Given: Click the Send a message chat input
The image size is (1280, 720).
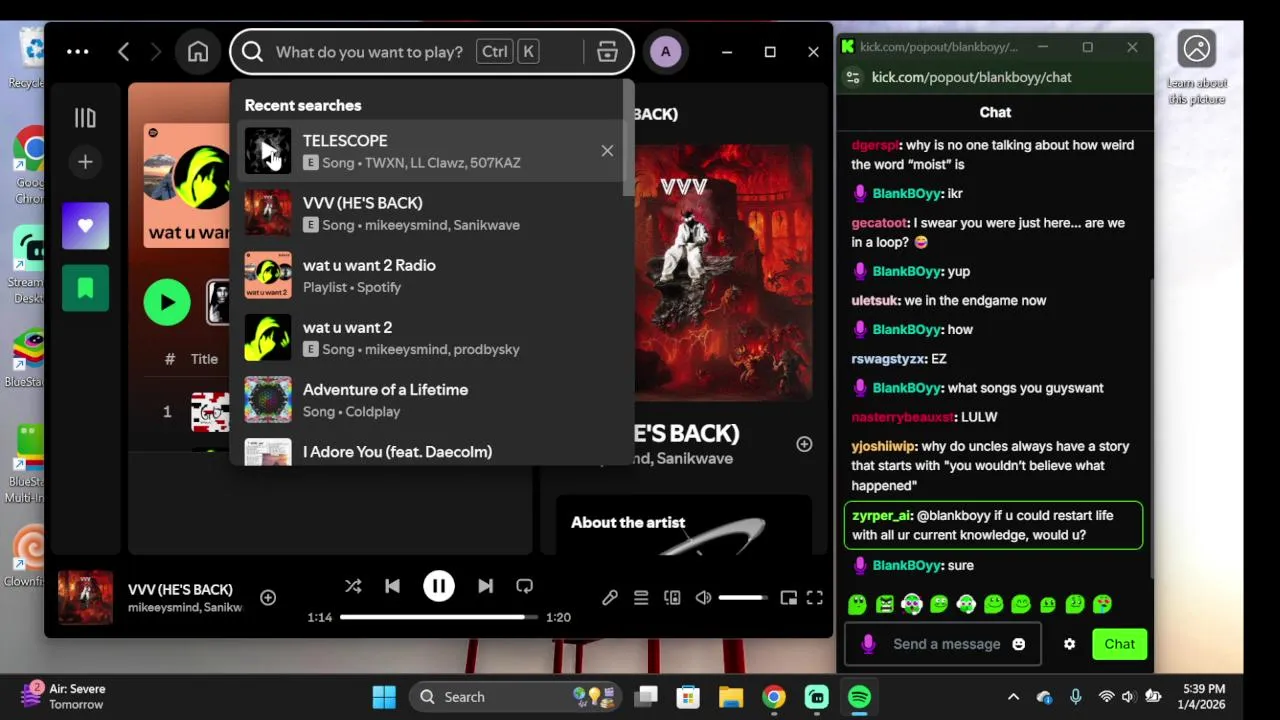Looking at the screenshot, I should point(943,644).
